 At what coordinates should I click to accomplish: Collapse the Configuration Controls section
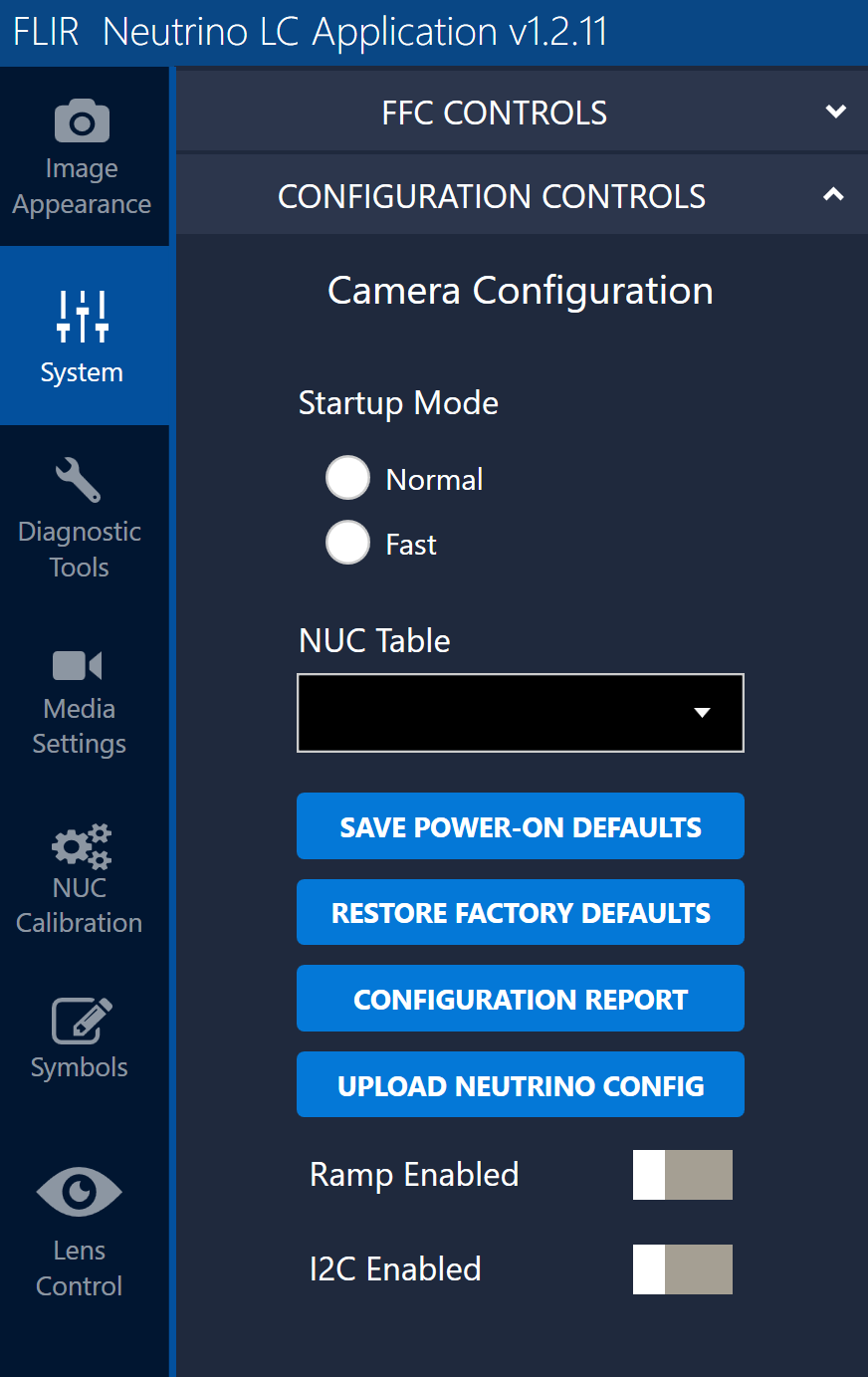click(x=833, y=194)
